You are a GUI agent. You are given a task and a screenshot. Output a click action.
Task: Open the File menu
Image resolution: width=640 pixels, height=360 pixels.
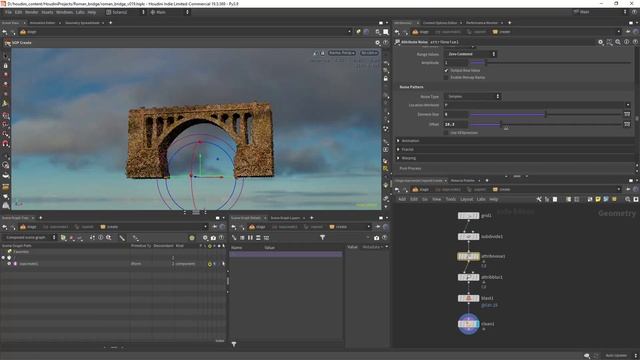point(8,12)
